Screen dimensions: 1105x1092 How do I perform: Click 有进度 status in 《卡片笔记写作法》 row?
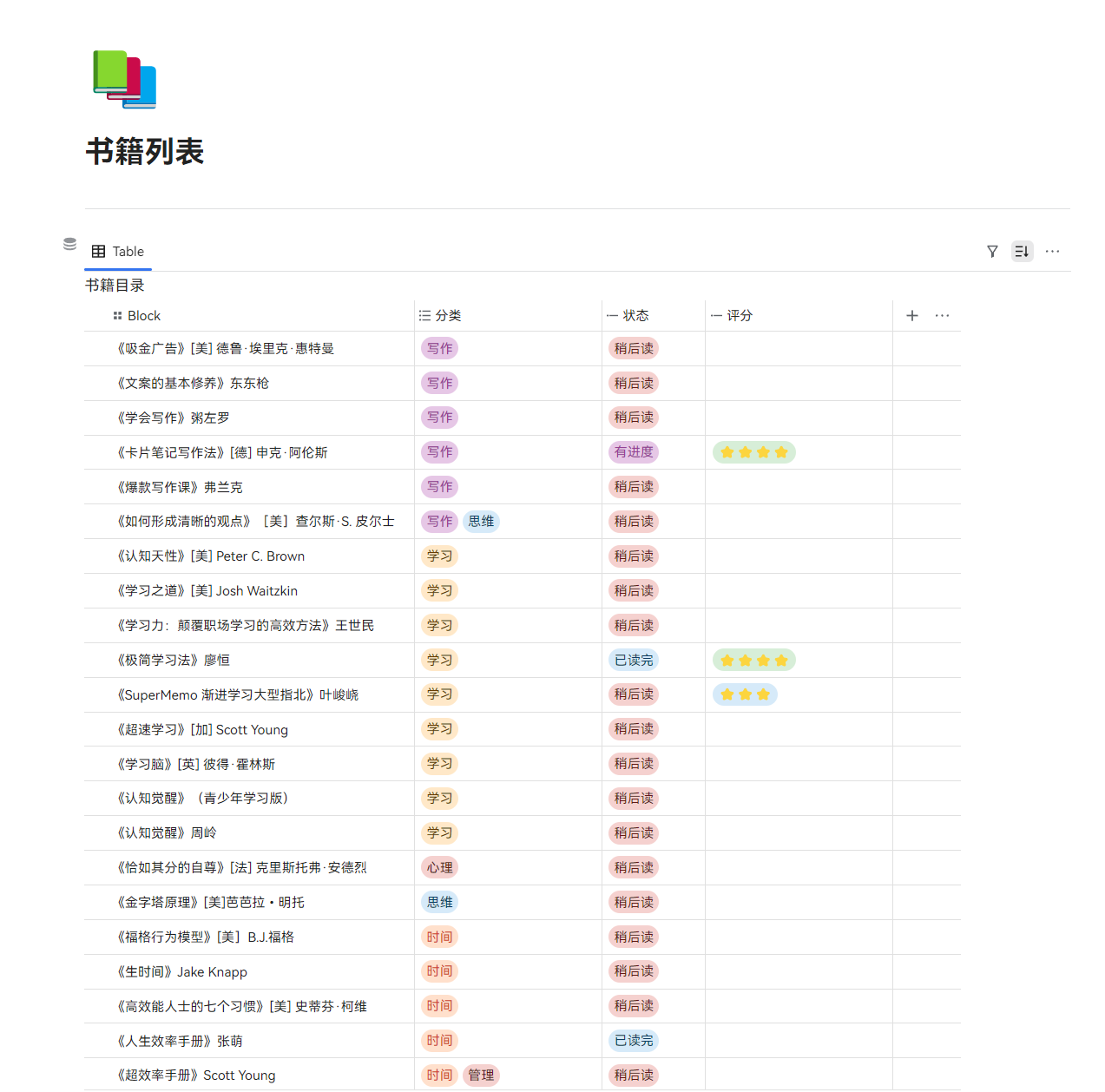pos(634,453)
